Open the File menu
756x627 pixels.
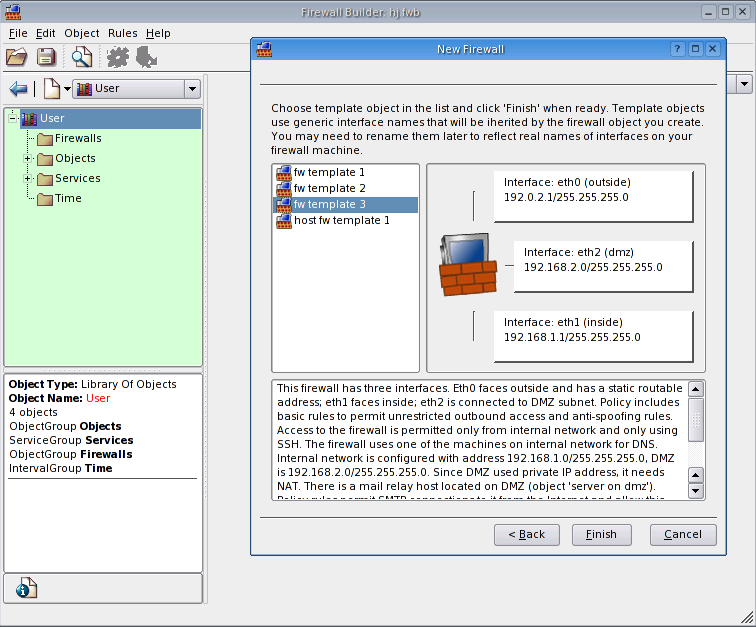point(18,33)
